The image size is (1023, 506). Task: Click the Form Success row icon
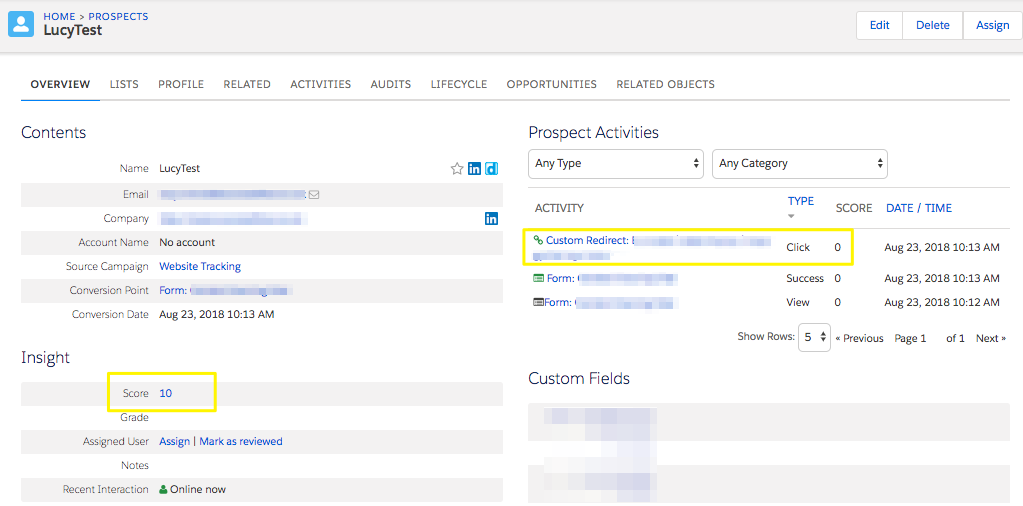coord(538,278)
